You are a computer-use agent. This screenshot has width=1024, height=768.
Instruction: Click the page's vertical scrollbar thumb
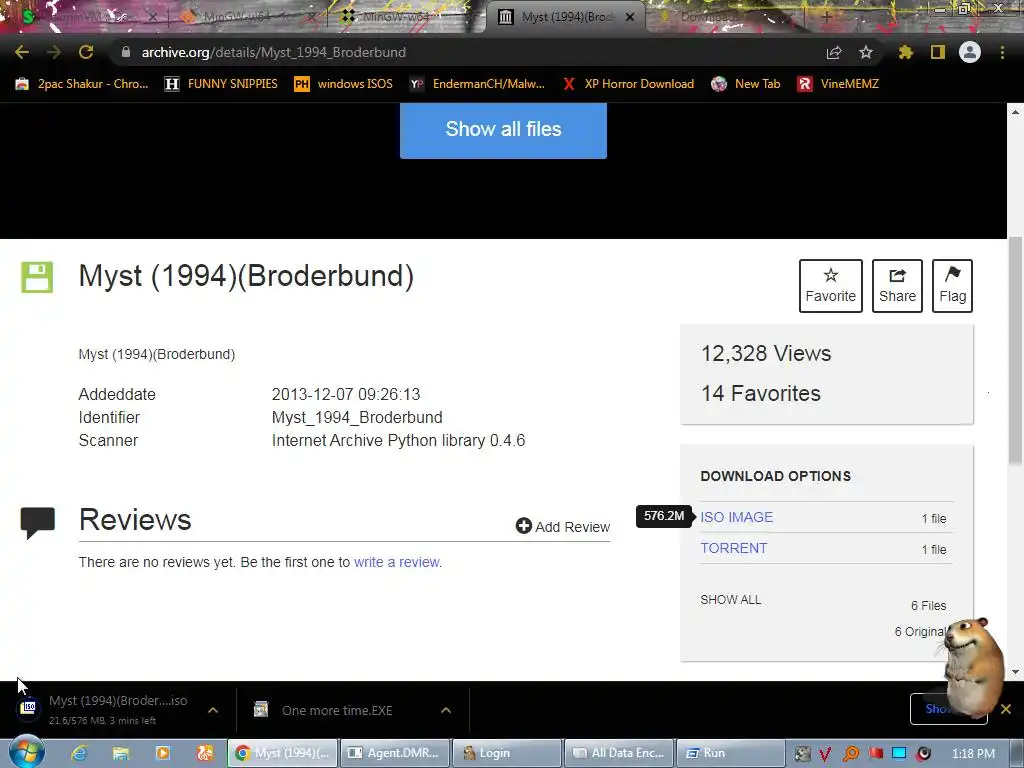[x=1015, y=351]
